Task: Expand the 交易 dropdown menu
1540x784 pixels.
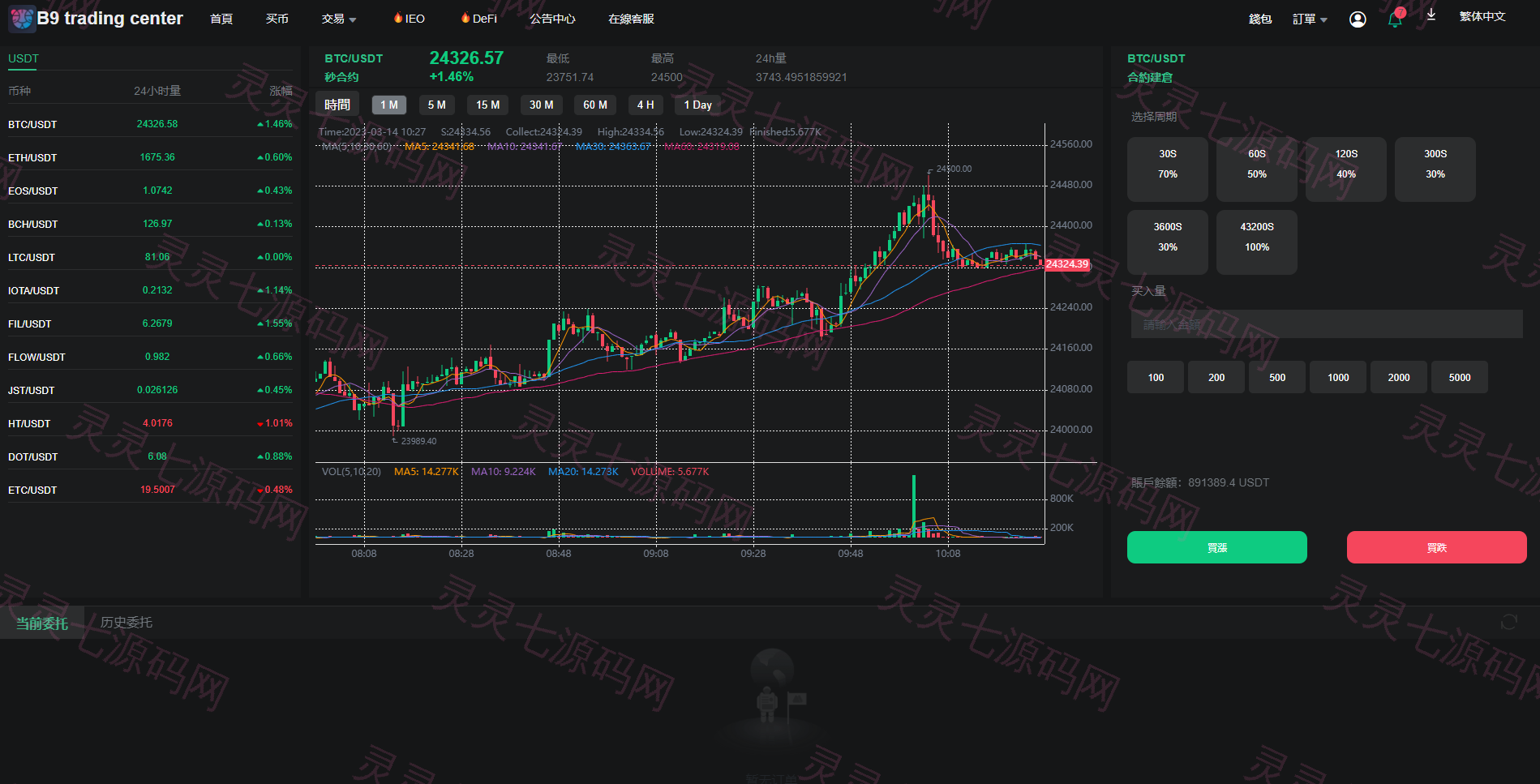Action: (339, 19)
